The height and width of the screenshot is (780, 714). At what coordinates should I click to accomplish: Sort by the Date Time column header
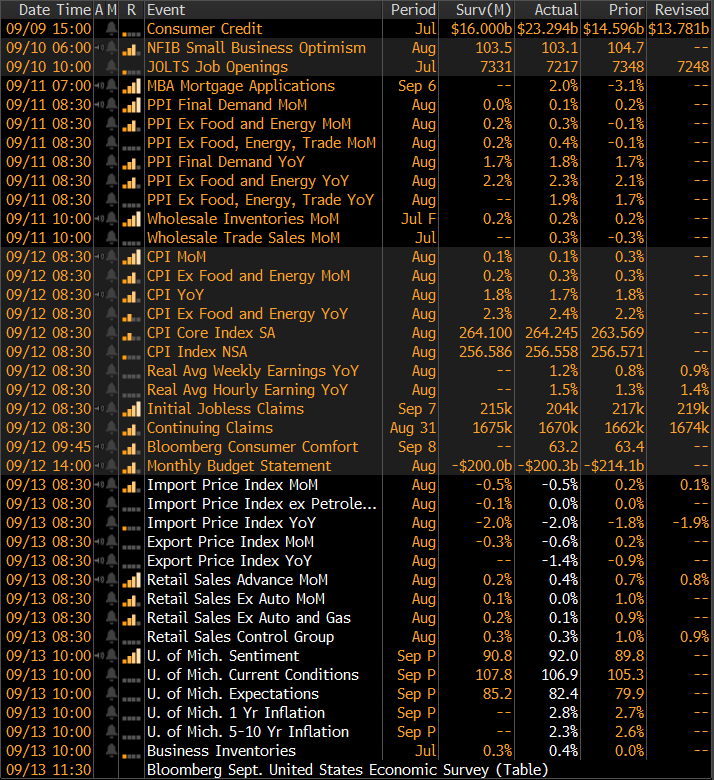(55, 10)
